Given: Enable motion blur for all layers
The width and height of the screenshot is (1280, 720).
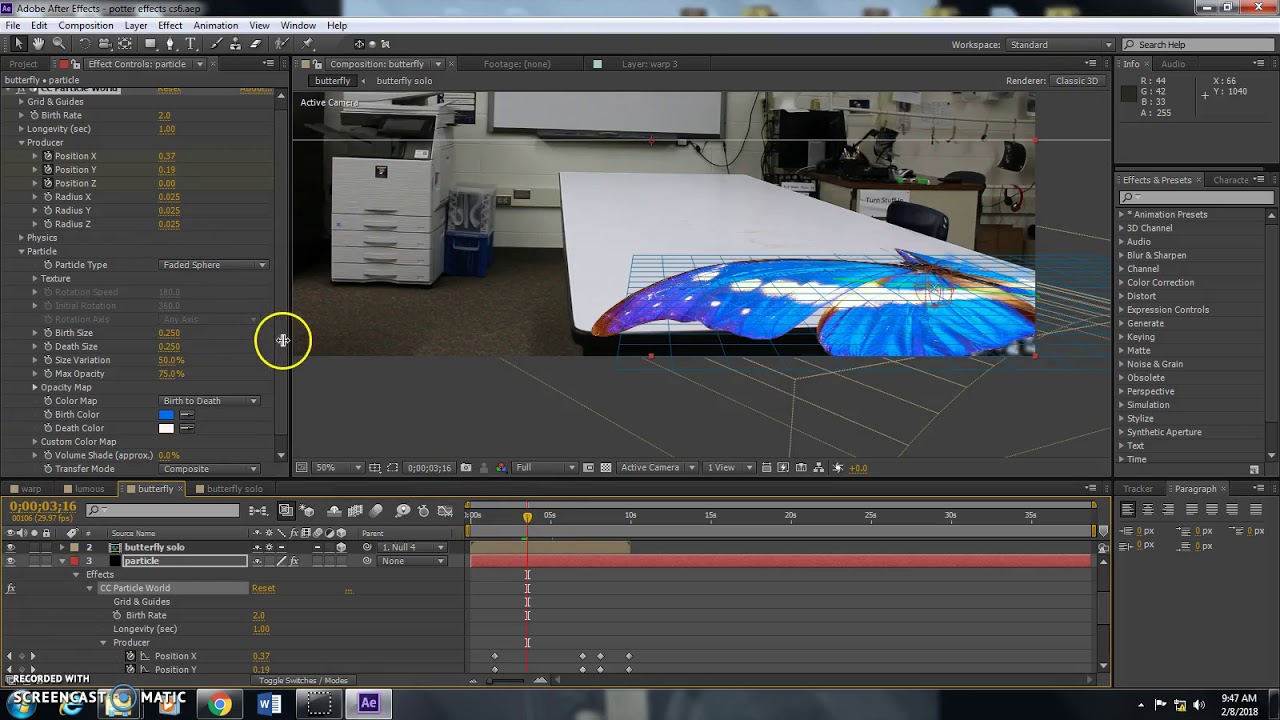Looking at the screenshot, I should click(376, 510).
